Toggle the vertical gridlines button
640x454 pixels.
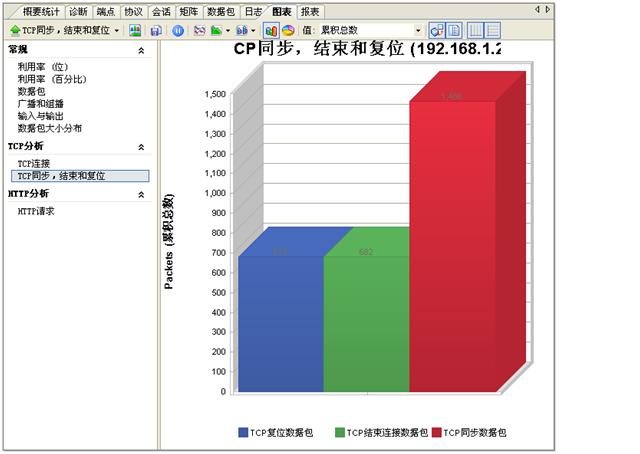pyautogui.click(x=476, y=30)
